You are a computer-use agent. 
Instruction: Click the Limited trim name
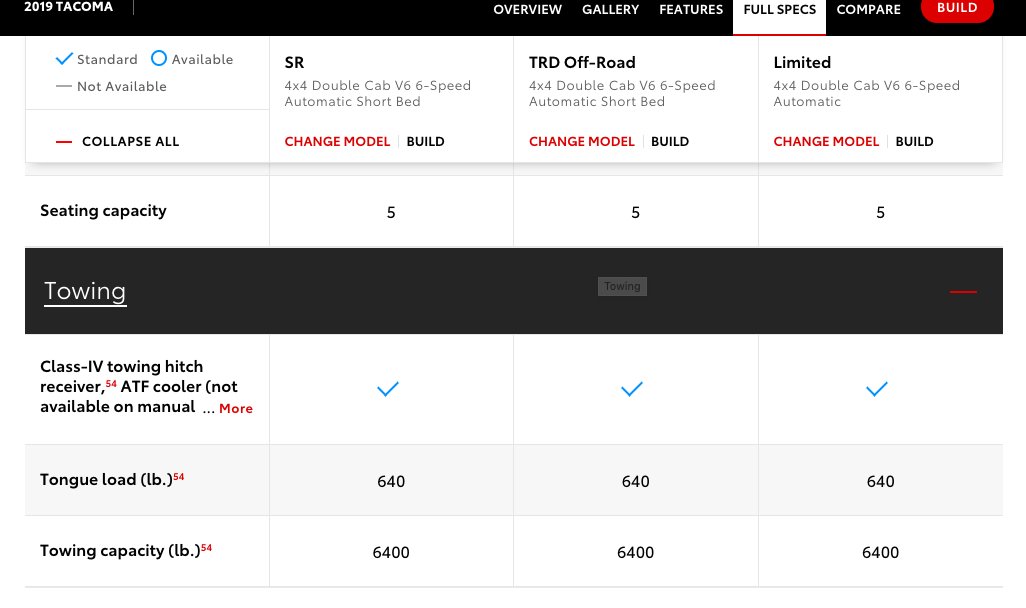802,62
